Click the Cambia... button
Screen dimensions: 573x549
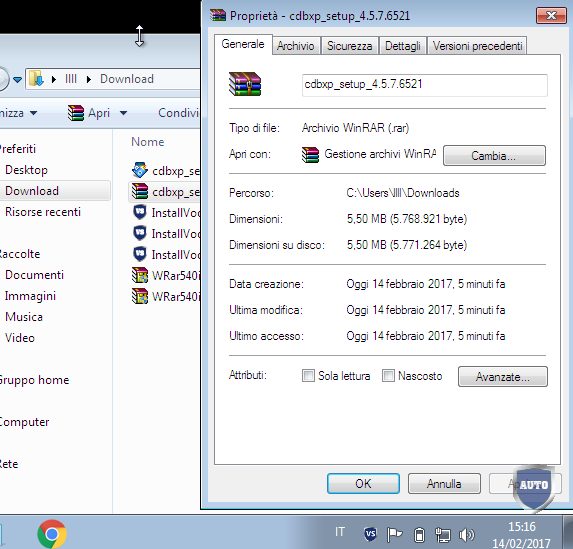pyautogui.click(x=494, y=156)
